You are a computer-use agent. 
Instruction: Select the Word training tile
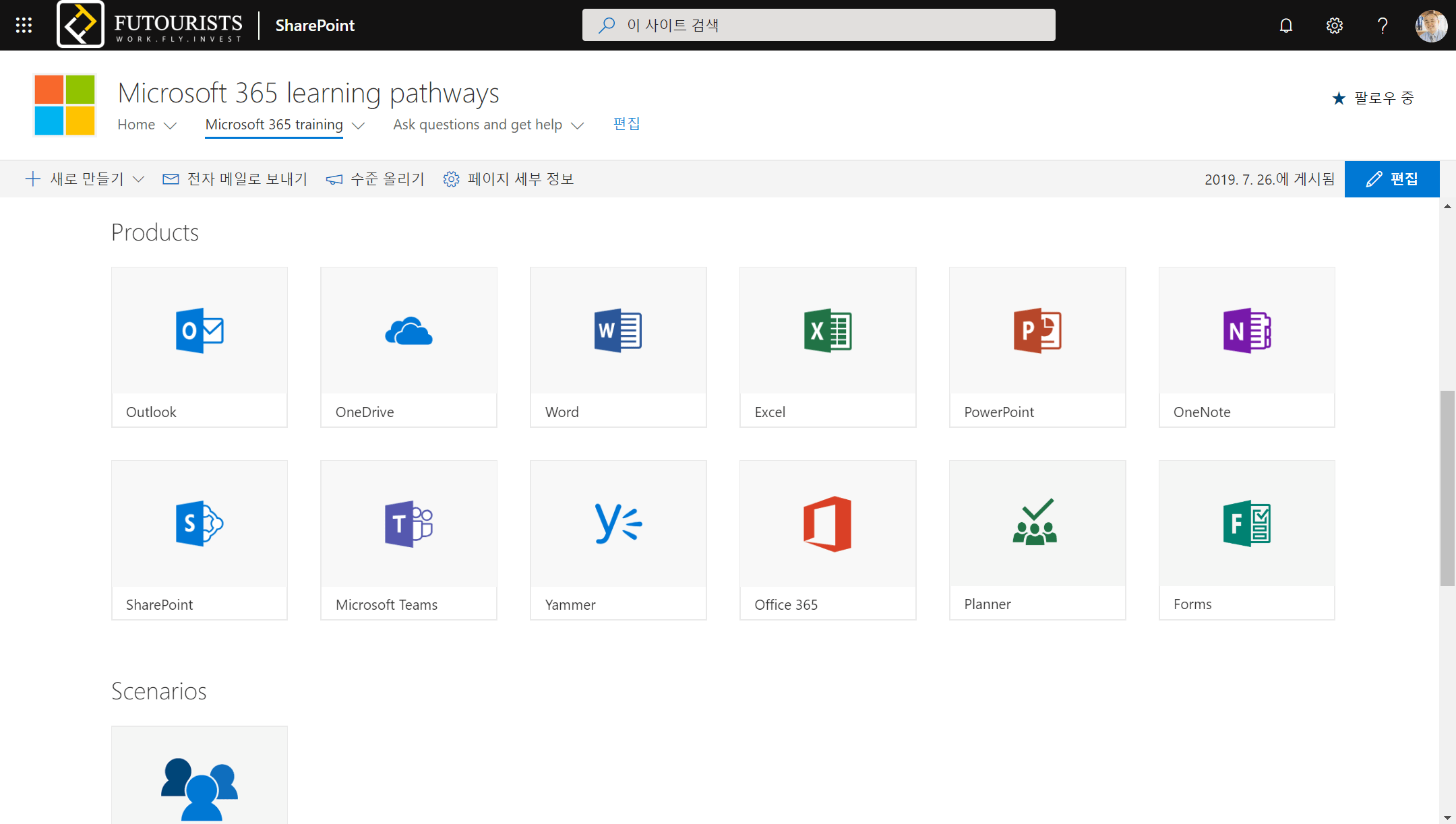point(618,347)
